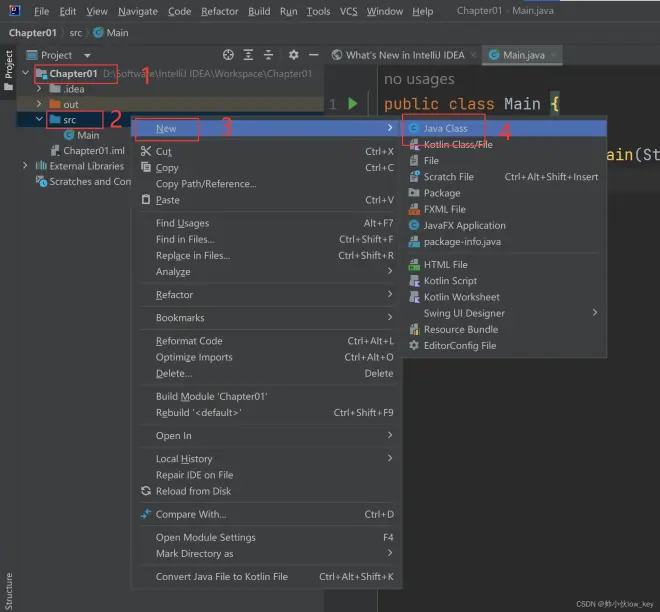Hide the Project panel with minus icon

tap(314, 55)
